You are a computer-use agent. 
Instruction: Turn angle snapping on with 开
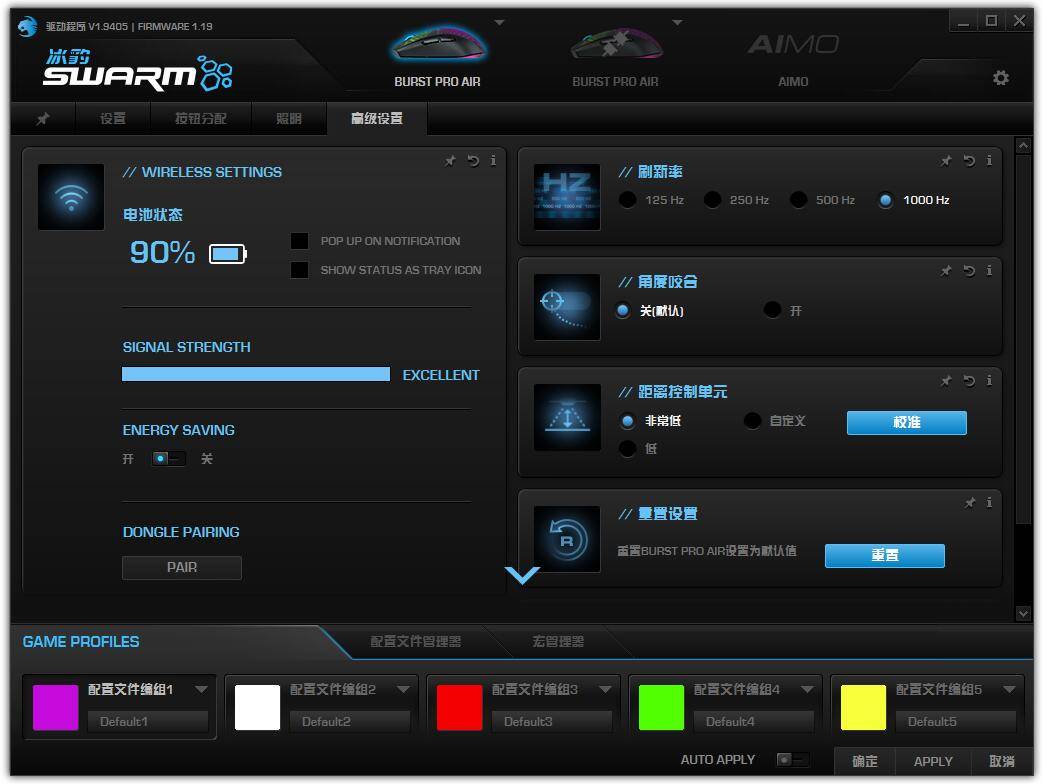(x=772, y=310)
